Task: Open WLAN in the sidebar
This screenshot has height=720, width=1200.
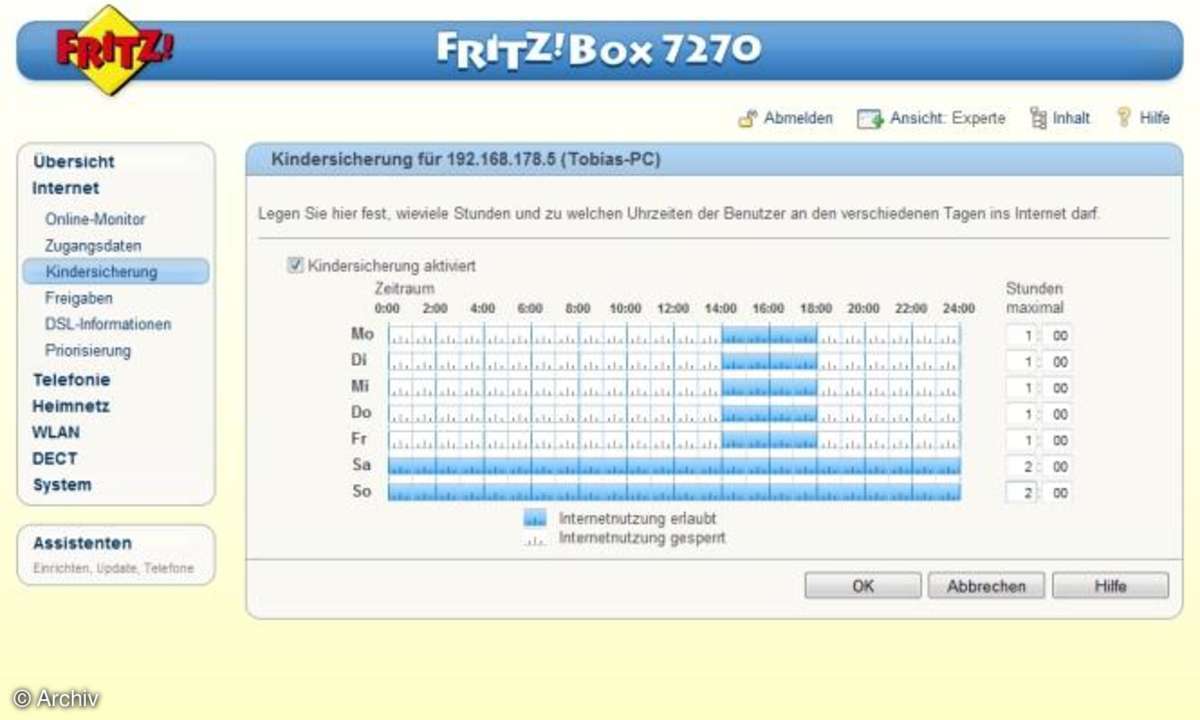Action: [x=56, y=433]
